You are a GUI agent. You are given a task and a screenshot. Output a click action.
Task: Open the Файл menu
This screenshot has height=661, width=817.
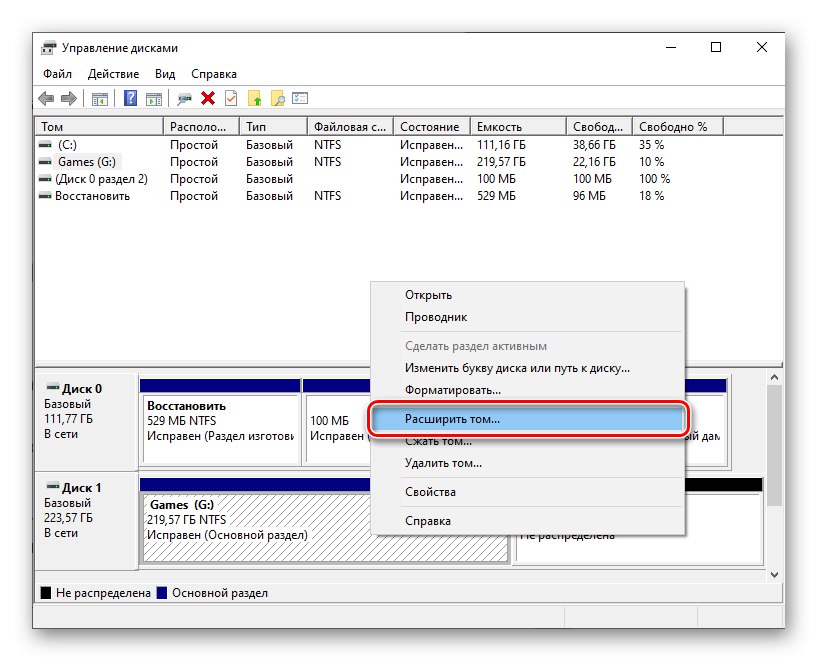[x=58, y=74]
